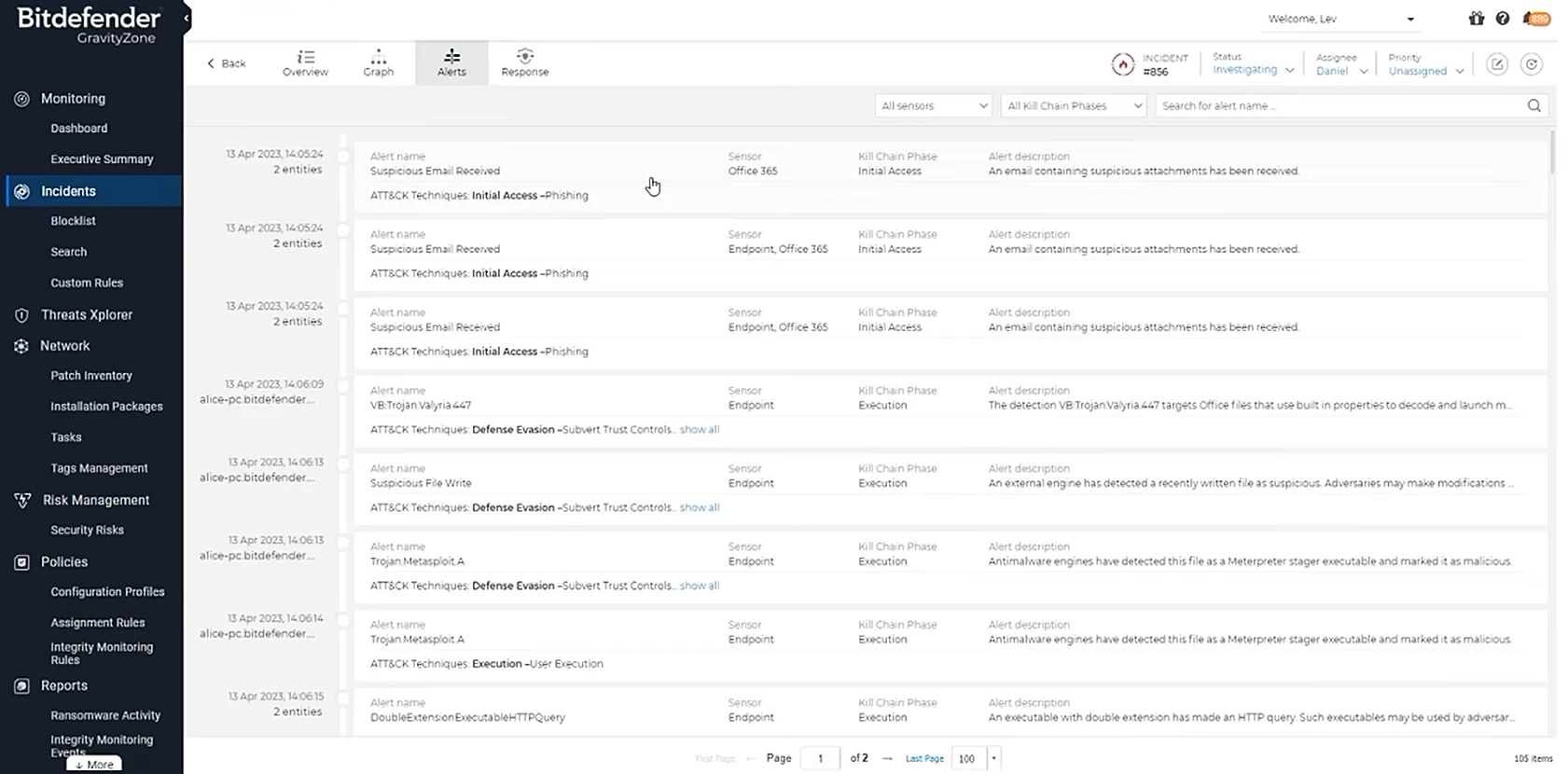Switch to the Graph tab
The width and height of the screenshot is (1568, 774).
coord(378,63)
